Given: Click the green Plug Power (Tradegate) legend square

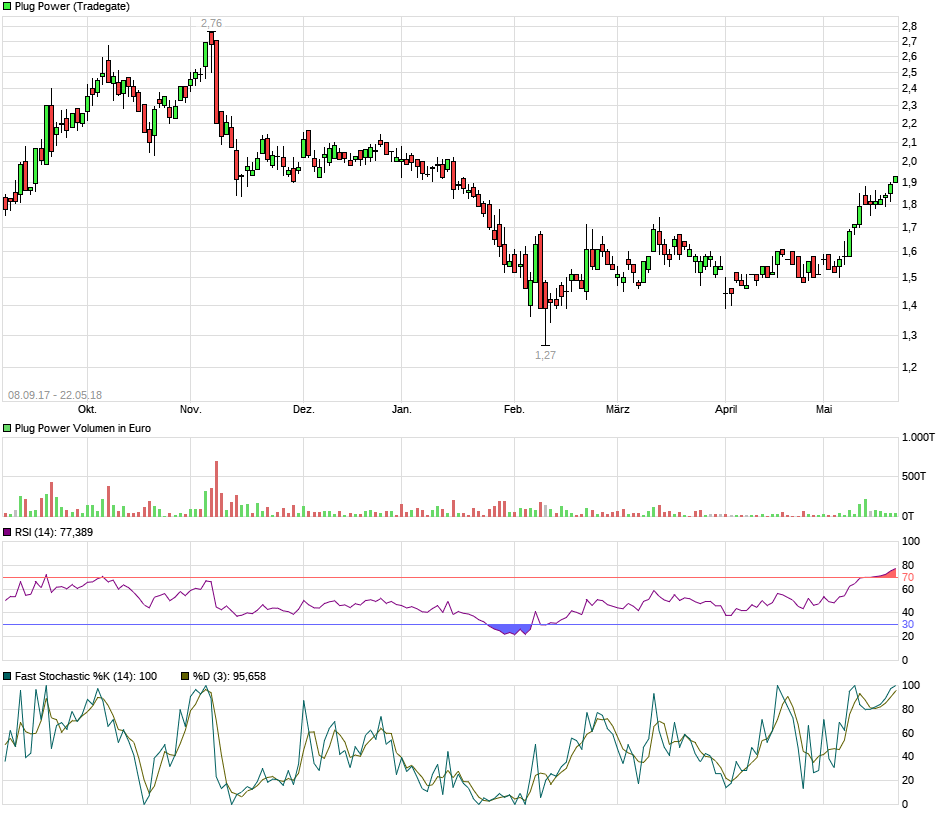Looking at the screenshot, I should (x=7, y=7).
